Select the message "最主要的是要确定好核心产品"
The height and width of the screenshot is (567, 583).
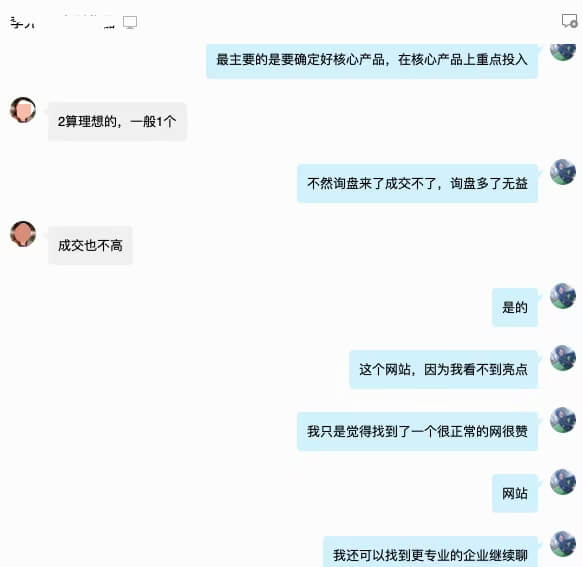372,60
